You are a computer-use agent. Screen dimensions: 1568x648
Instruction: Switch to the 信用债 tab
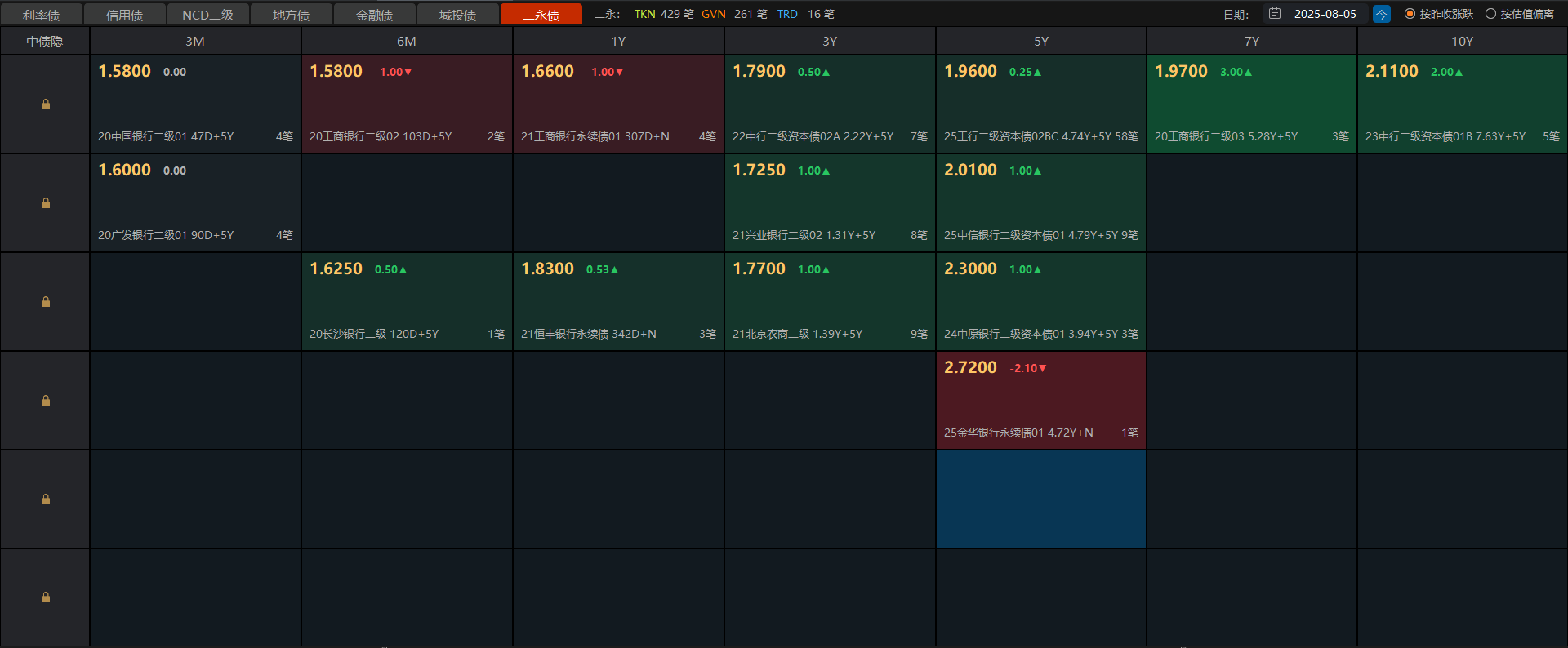point(125,15)
